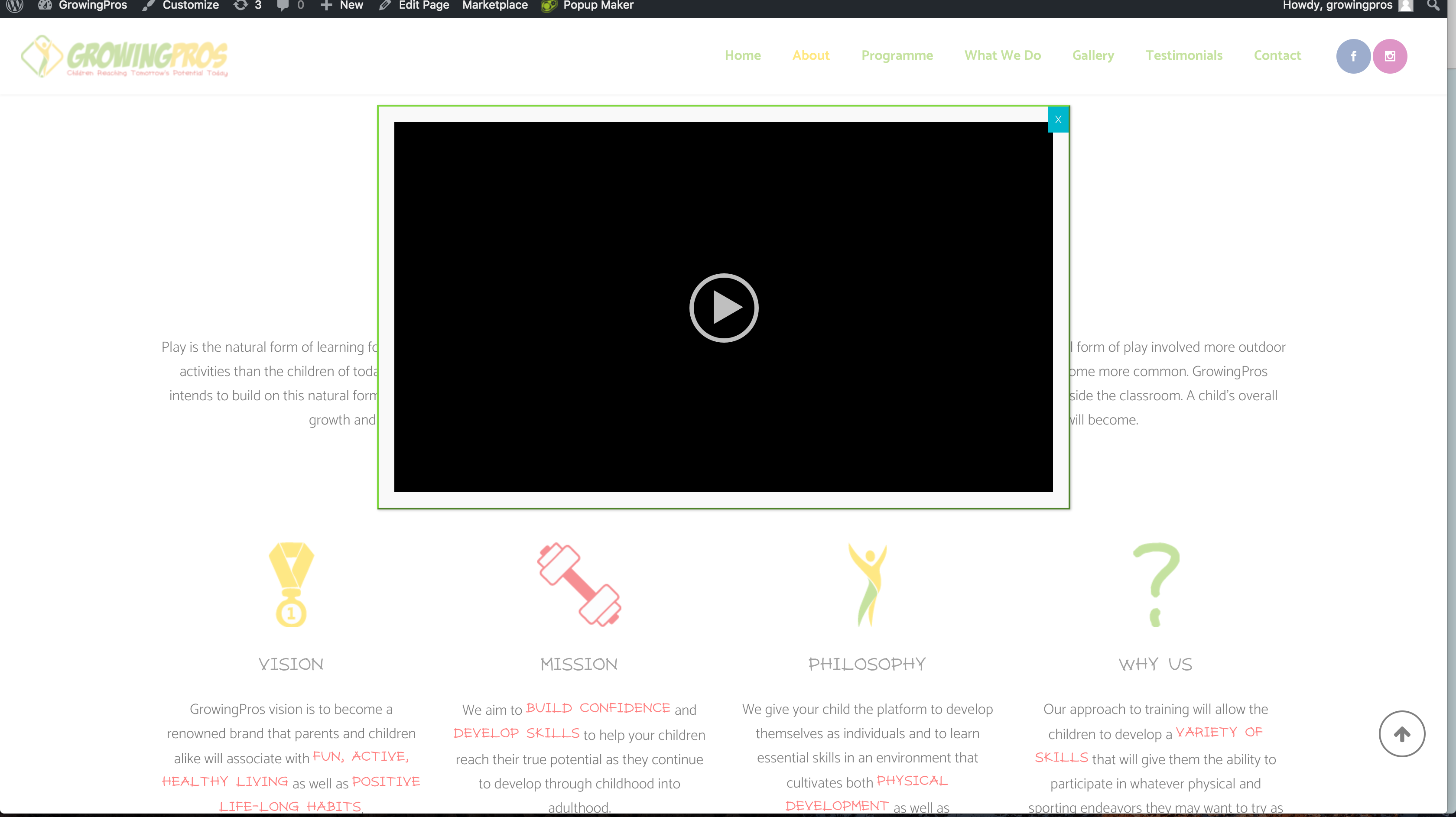The image size is (1456, 817).
Task: Click the WordPress logo in admin bar
Action: [x=15, y=6]
